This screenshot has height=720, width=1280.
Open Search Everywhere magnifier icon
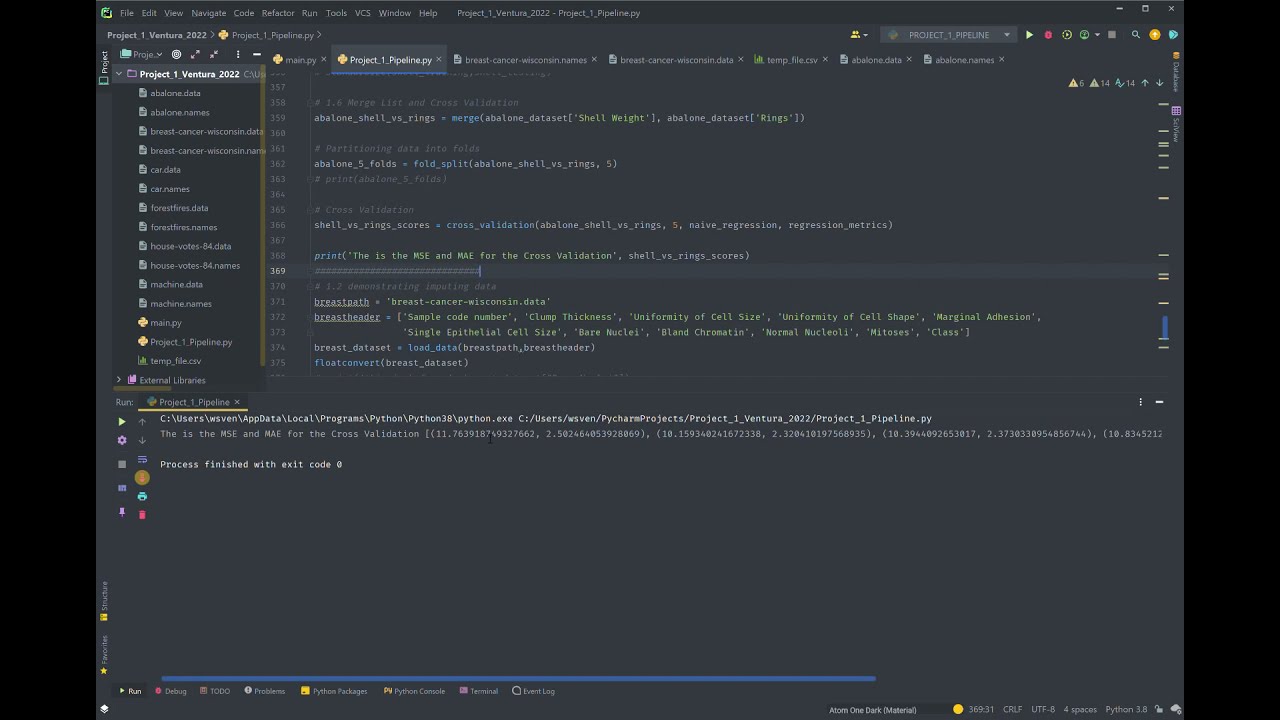pyautogui.click(x=1136, y=35)
